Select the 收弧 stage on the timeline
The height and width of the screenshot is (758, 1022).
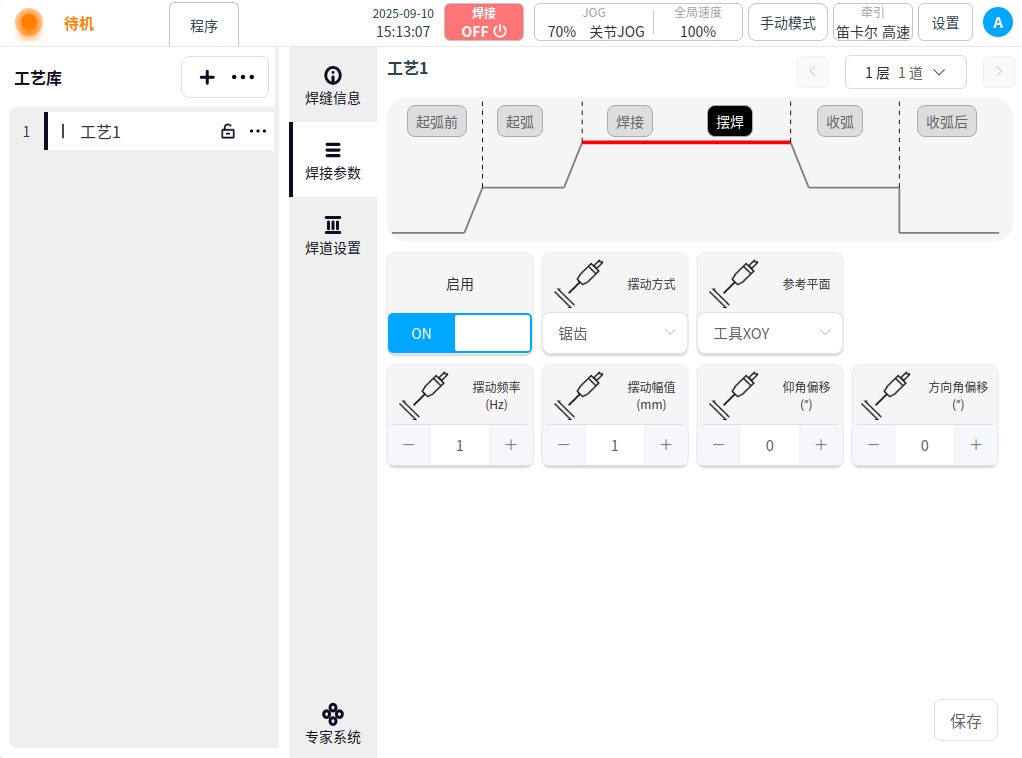click(840, 122)
